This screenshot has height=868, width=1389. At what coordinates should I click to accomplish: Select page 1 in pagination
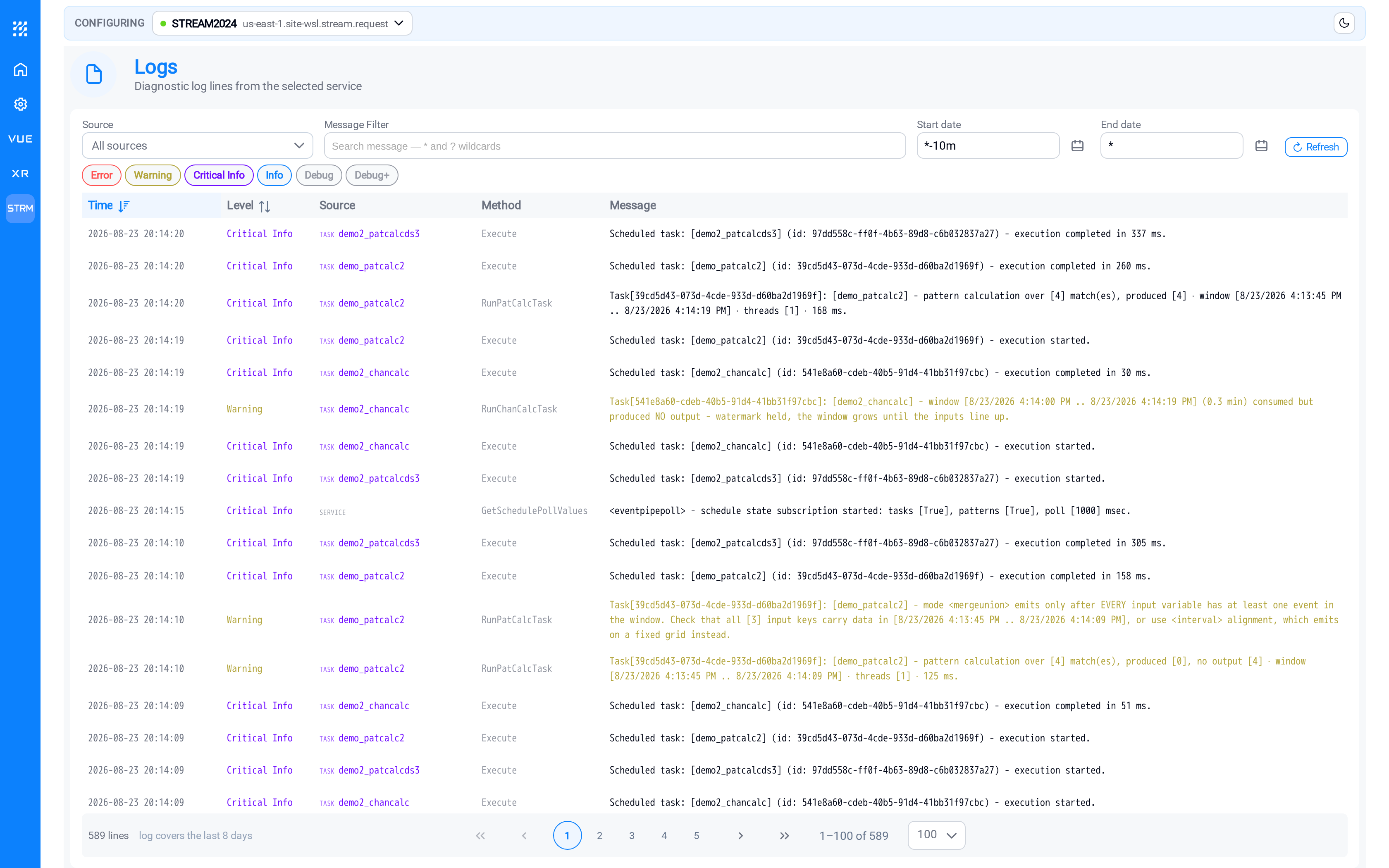[567, 836]
